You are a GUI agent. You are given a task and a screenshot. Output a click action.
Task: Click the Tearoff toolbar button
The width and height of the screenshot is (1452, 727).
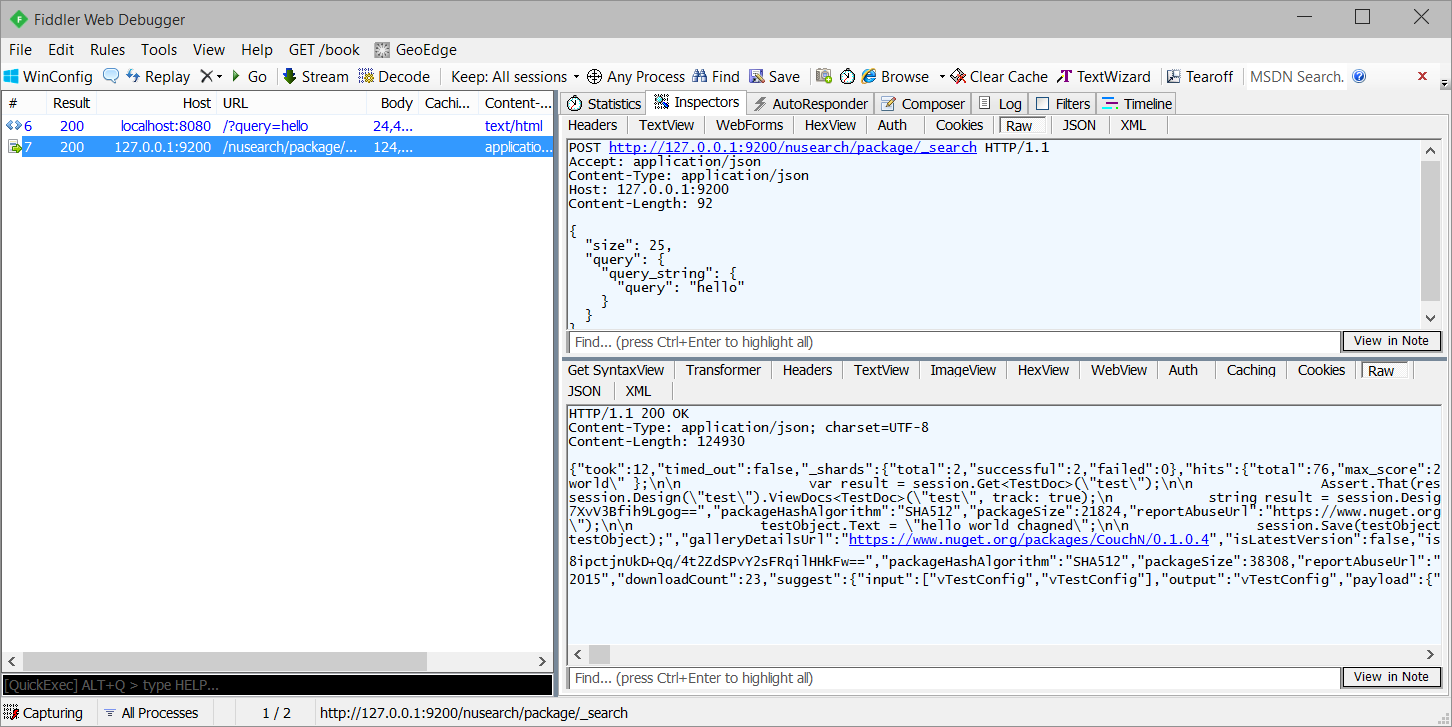coord(1200,76)
